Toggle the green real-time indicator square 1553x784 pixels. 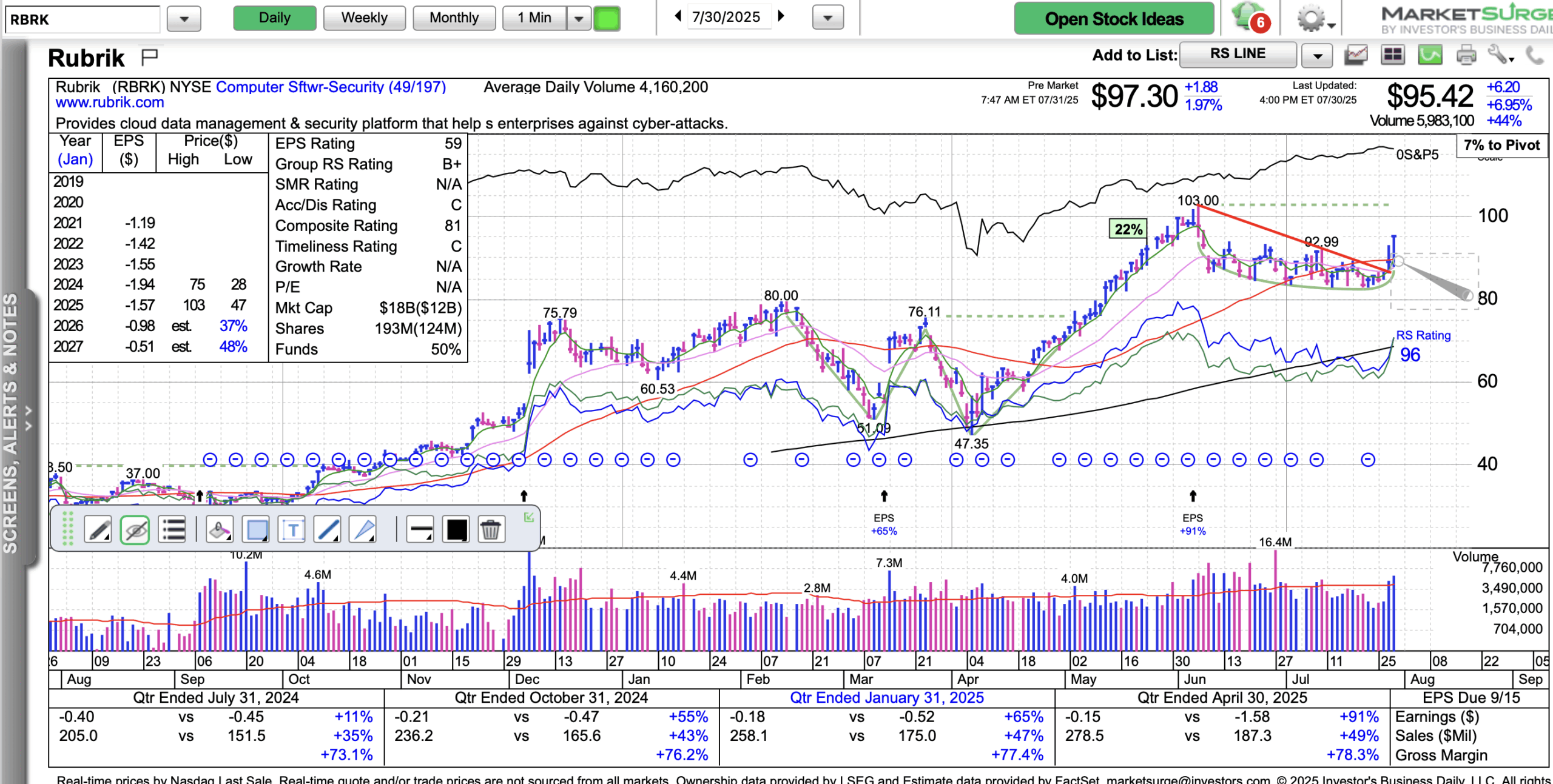tap(607, 18)
